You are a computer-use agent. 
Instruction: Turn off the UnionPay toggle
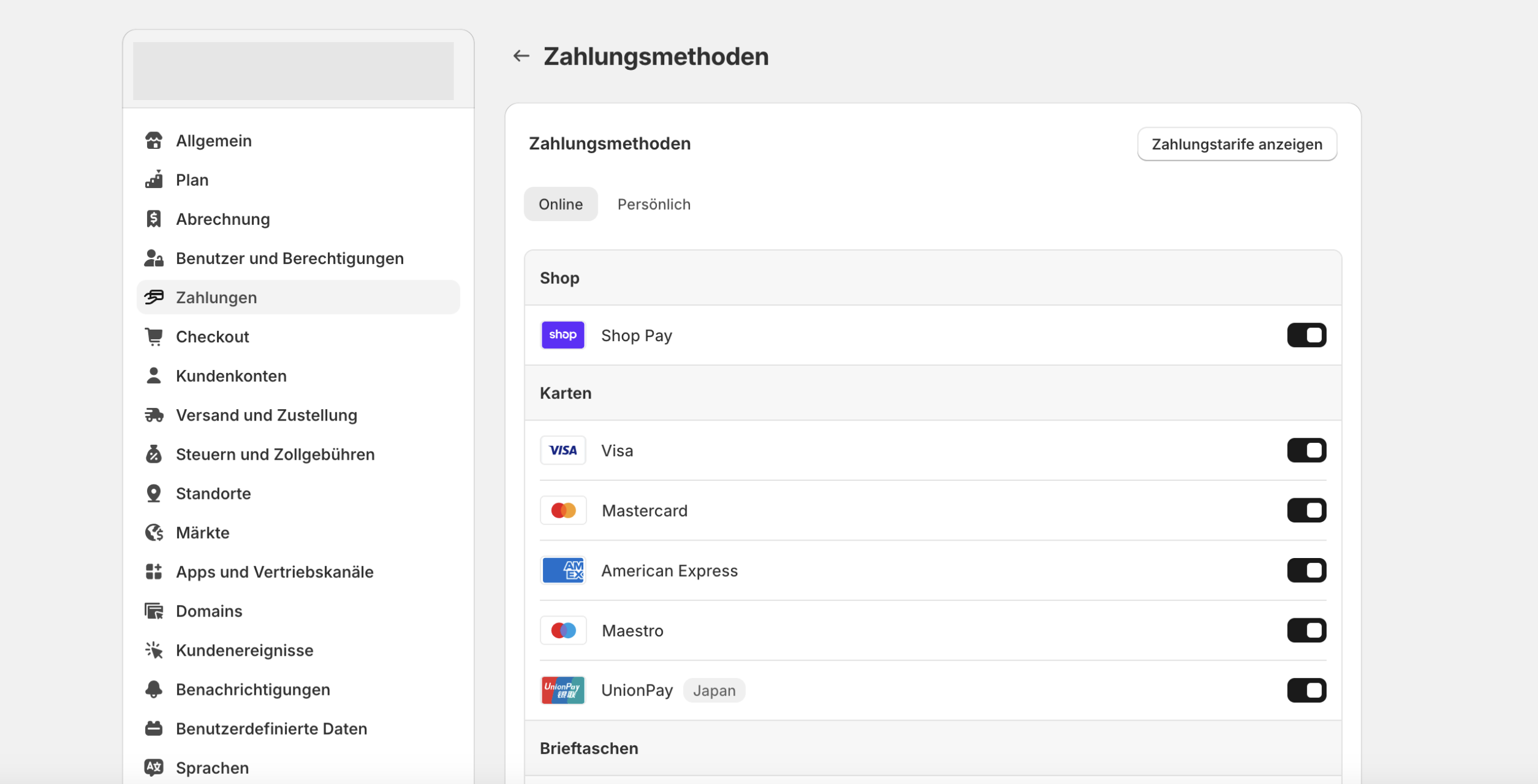1307,690
